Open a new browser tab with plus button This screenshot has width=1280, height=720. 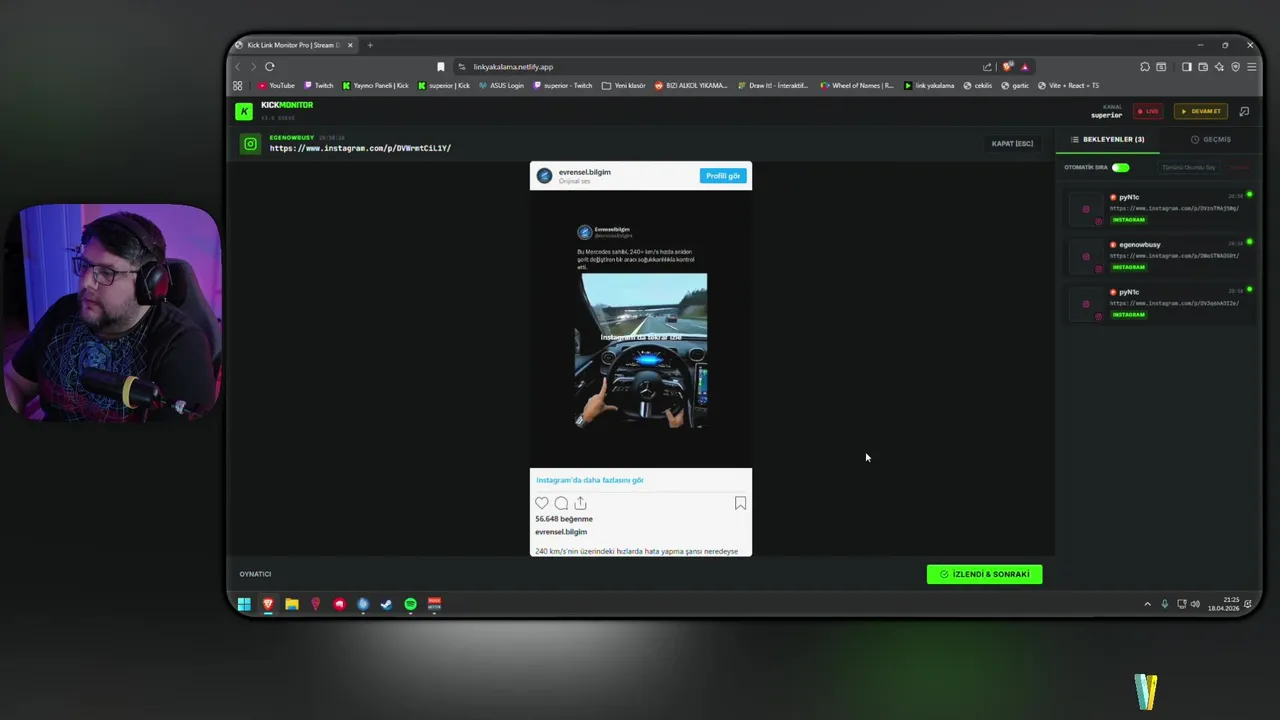click(370, 45)
